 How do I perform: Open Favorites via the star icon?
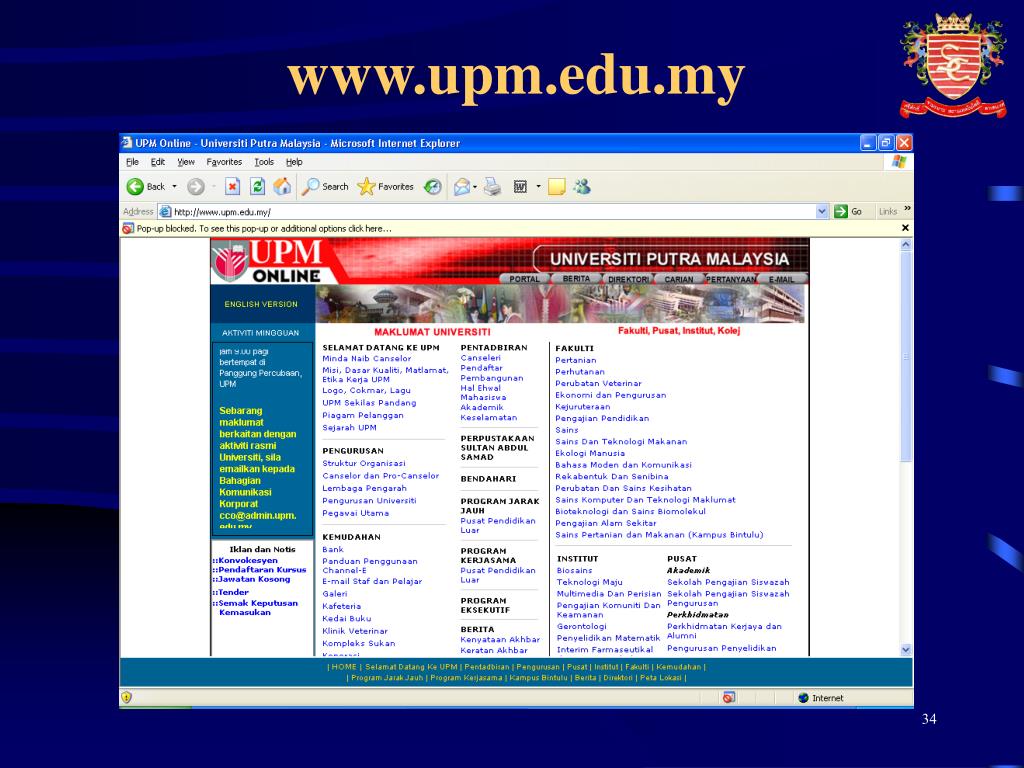point(366,187)
